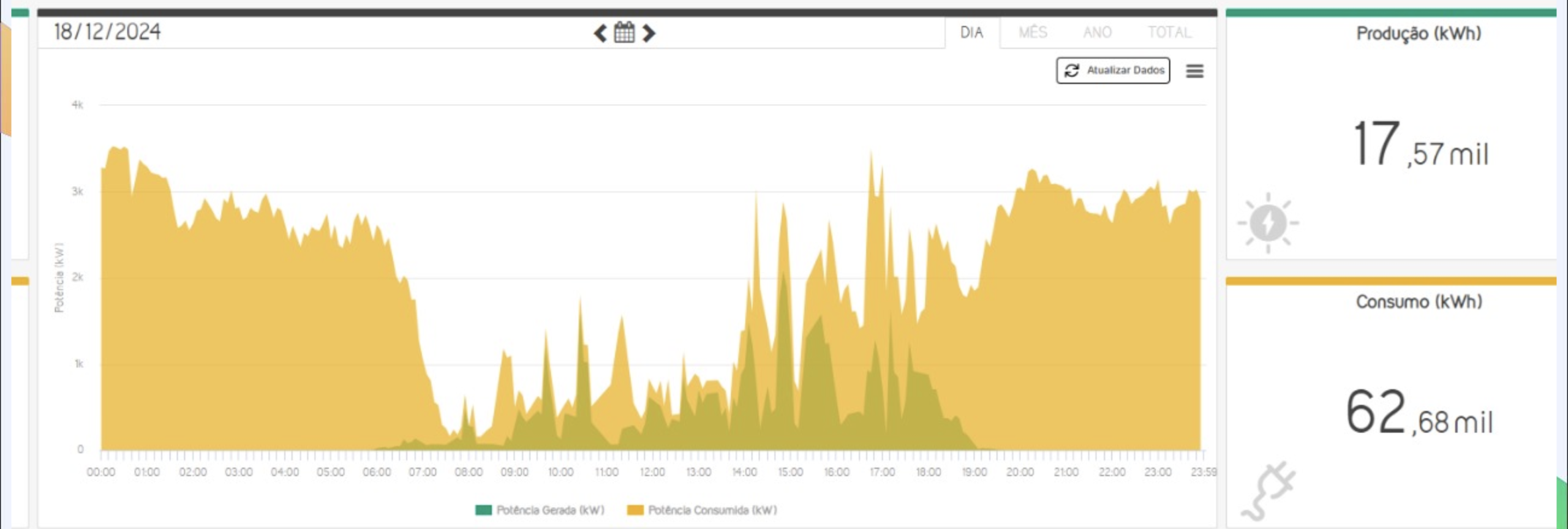Switch to the DIA tab
The height and width of the screenshot is (529, 1568).
tap(971, 32)
